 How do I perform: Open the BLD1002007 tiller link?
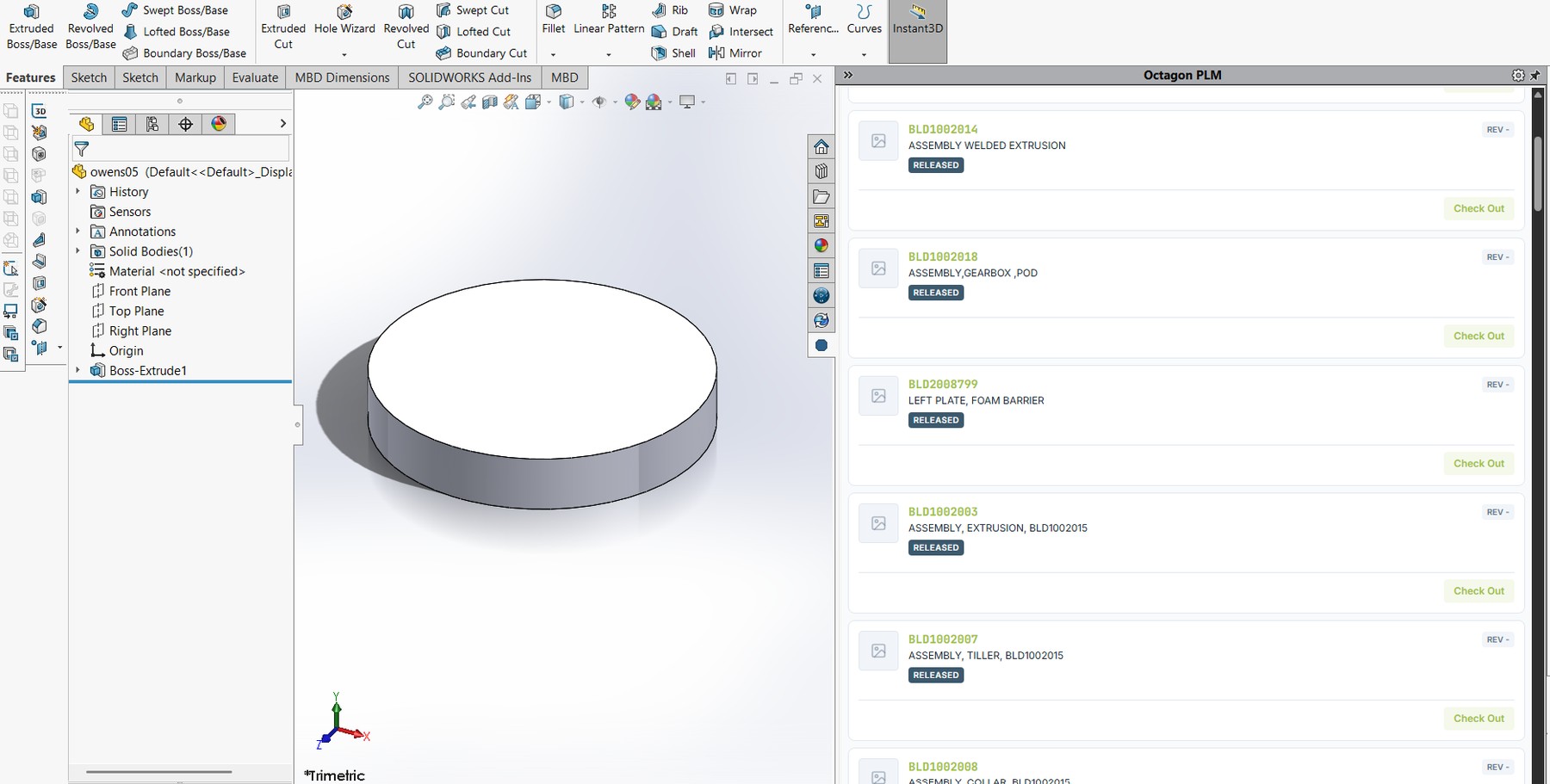(943, 639)
